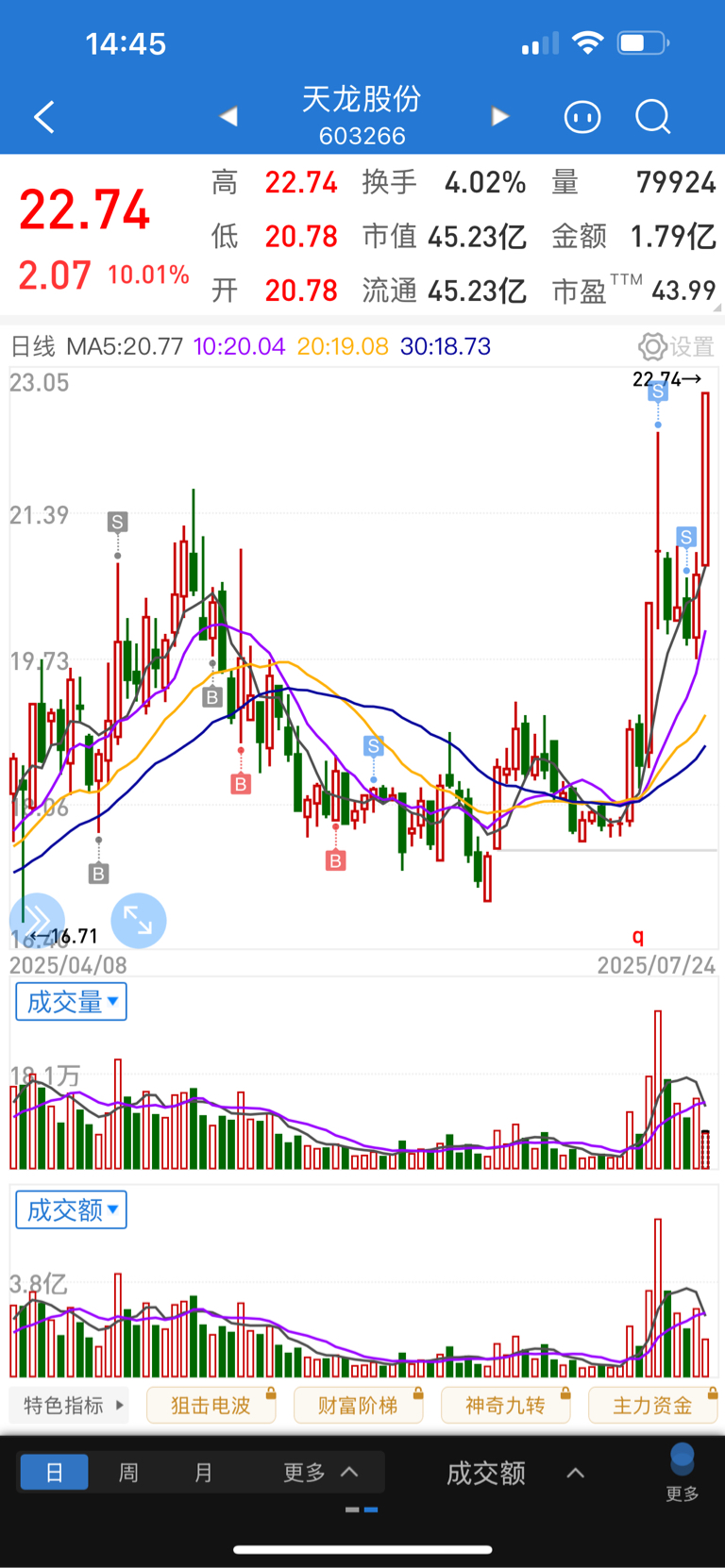725x1568 pixels.
Task: Tap purple 10:20.04 moving average label
Action: [x=239, y=346]
